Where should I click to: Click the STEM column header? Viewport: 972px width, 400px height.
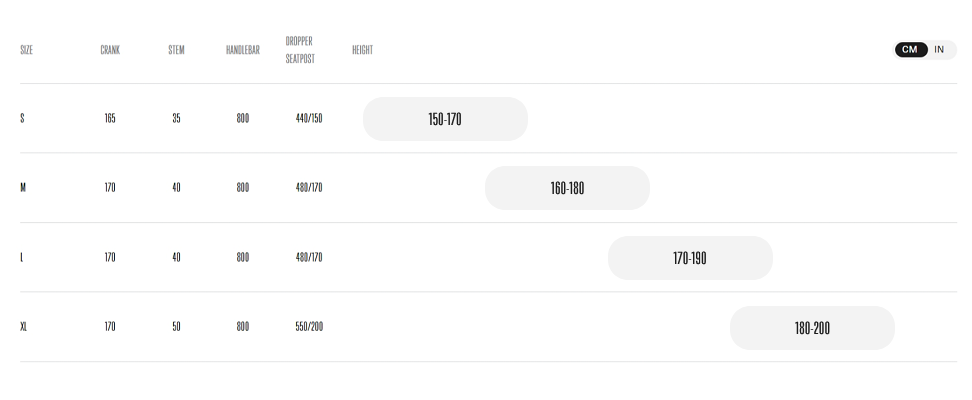click(176, 50)
